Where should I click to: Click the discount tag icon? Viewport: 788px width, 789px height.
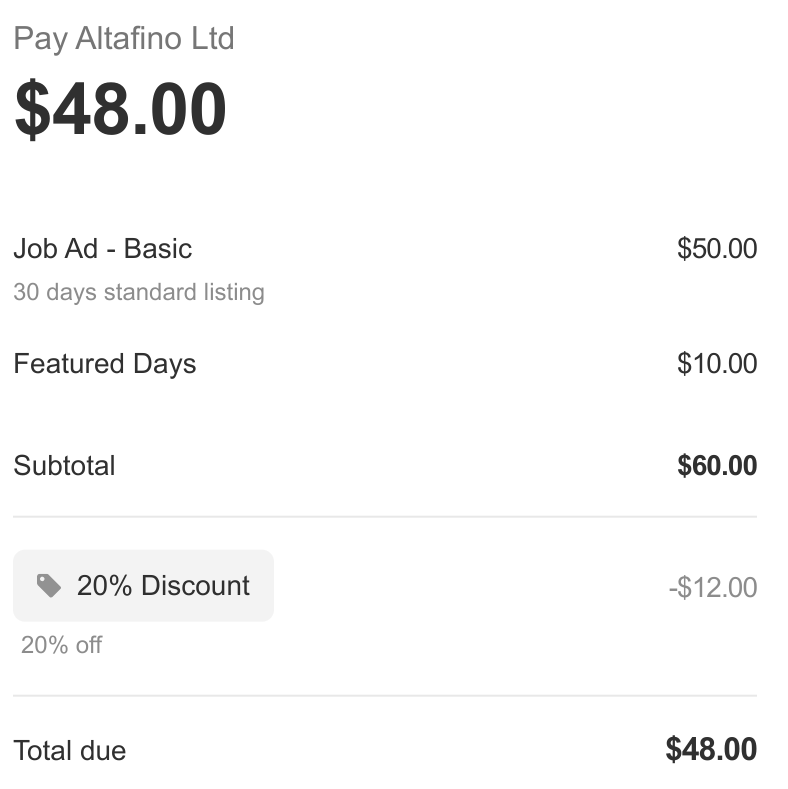[48, 586]
